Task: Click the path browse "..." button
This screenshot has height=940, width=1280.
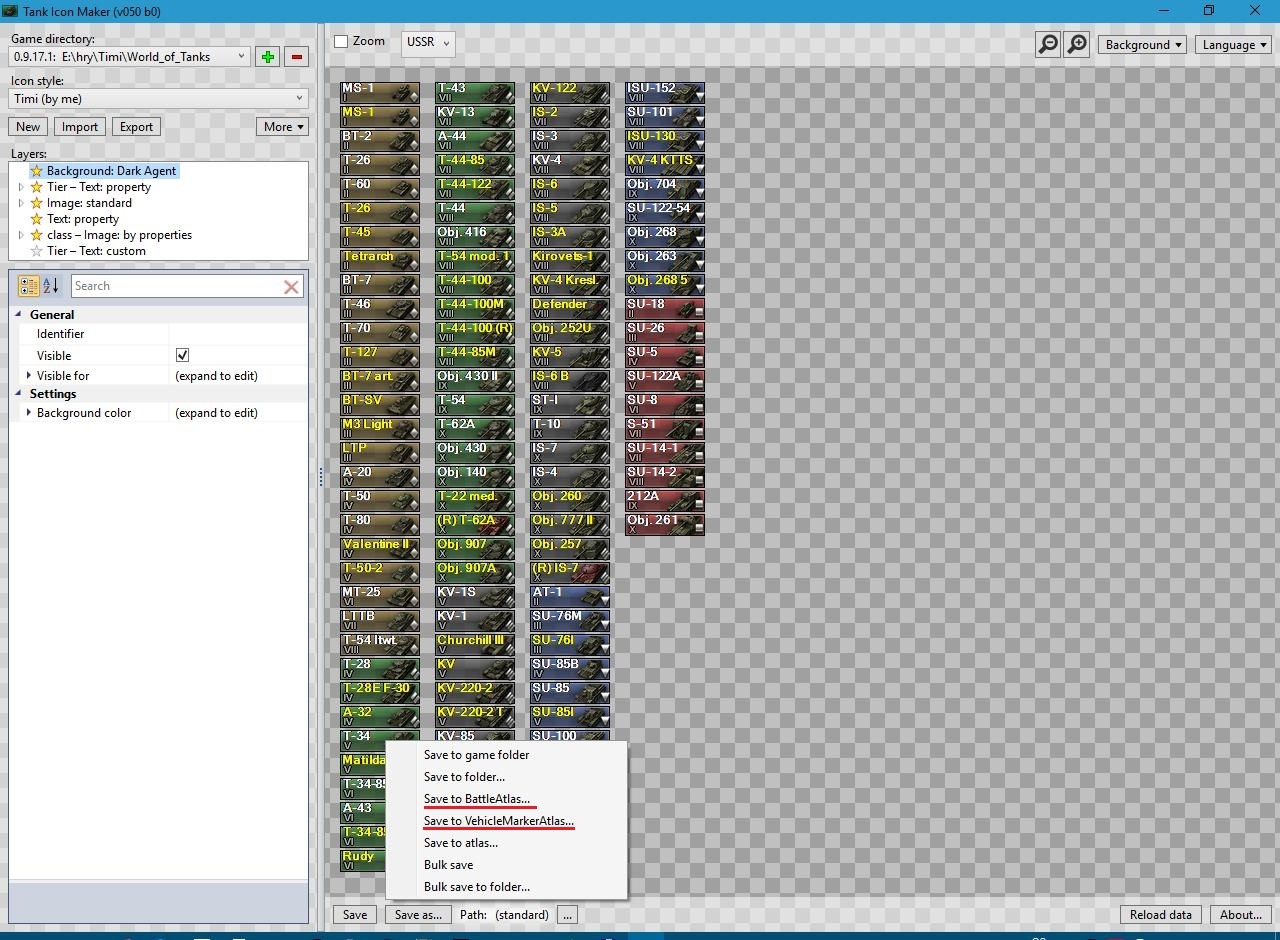Action: [x=567, y=915]
